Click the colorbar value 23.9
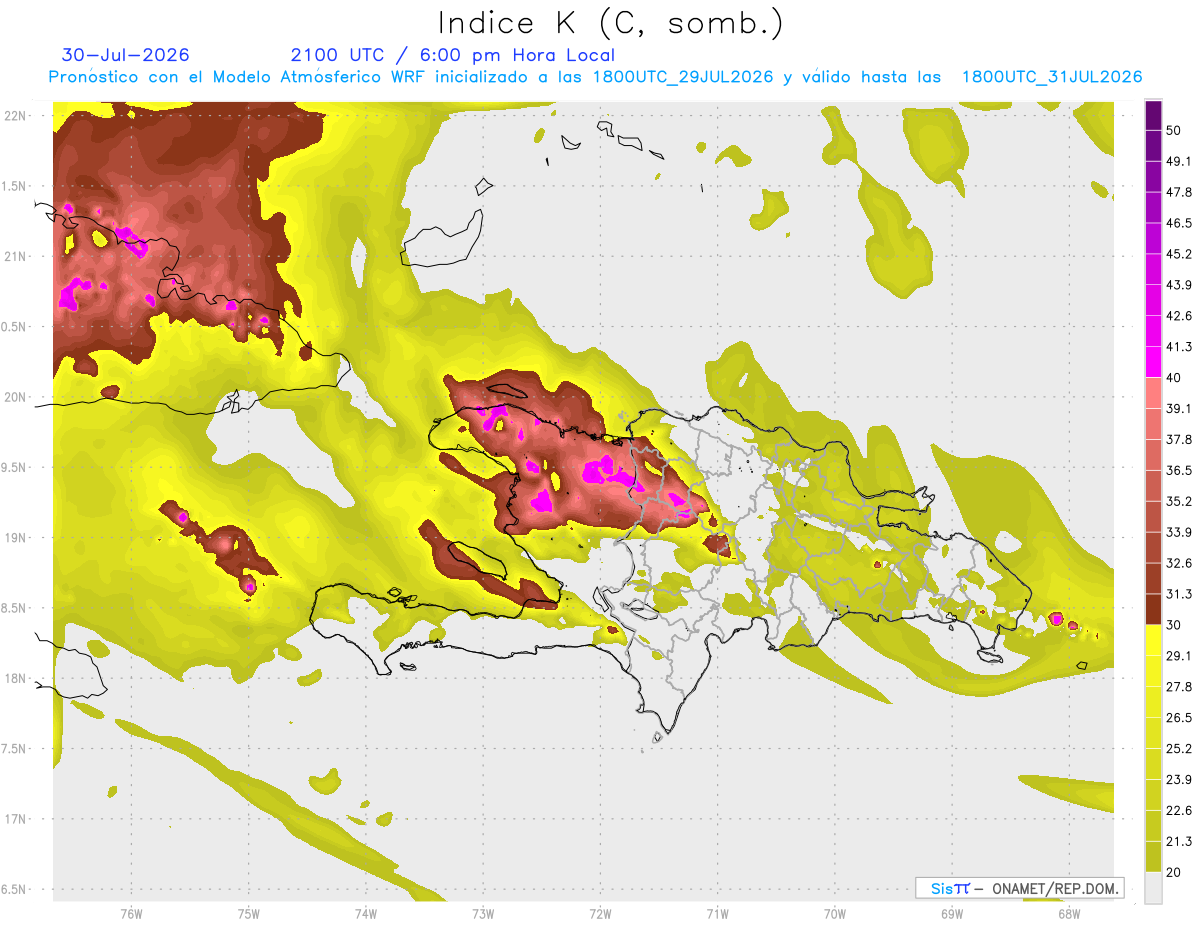This screenshot has width=1200, height=927. (1179, 779)
